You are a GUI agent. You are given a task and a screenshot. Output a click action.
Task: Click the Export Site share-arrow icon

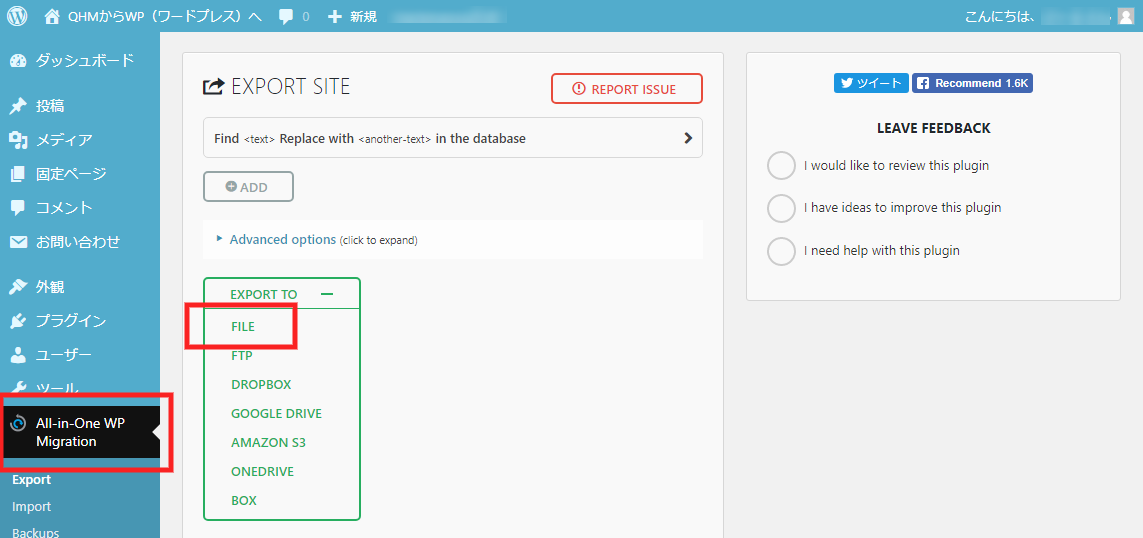pyautogui.click(x=213, y=87)
